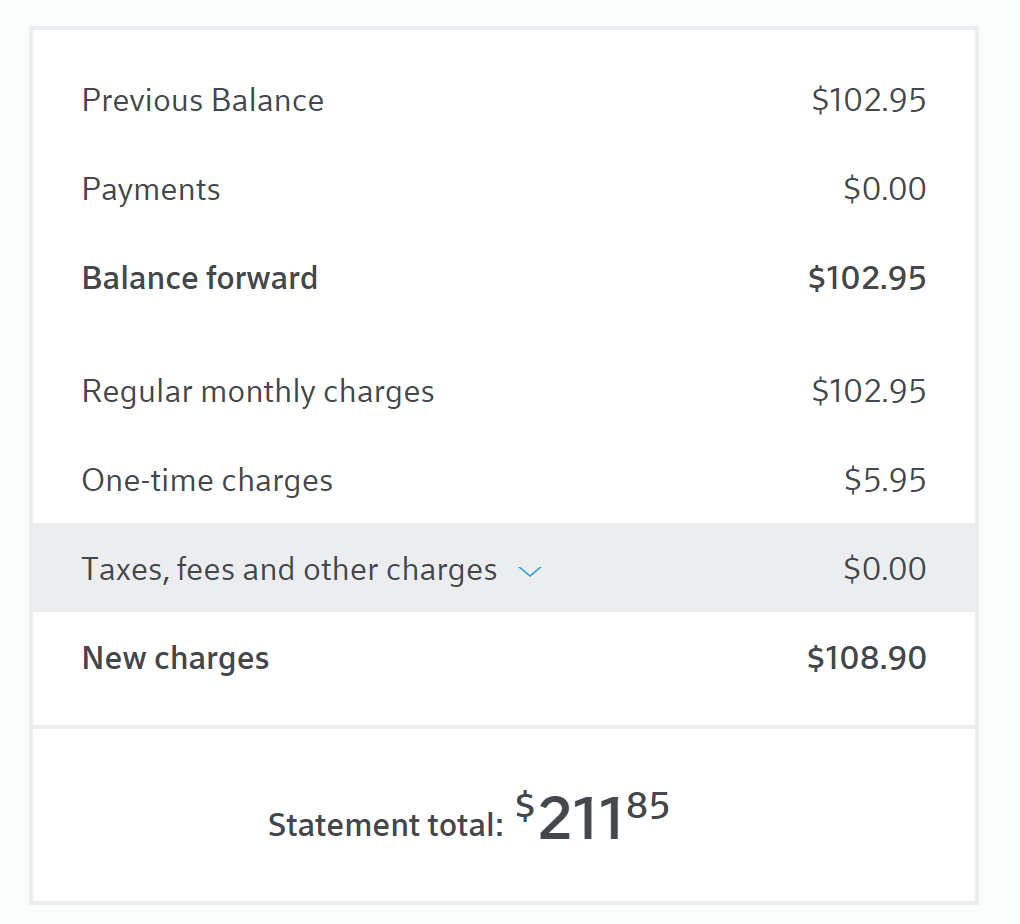Click the Regular monthly charges label
Screen dimensions: 1020x924
[258, 391]
